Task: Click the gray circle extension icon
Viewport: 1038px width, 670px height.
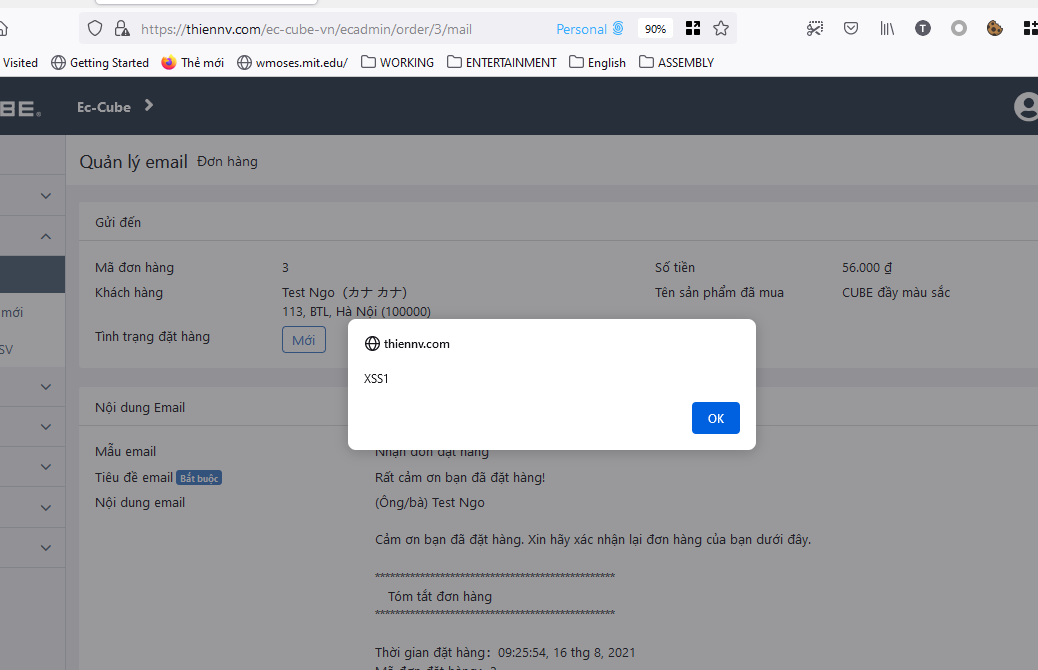Action: pyautogui.click(x=959, y=28)
